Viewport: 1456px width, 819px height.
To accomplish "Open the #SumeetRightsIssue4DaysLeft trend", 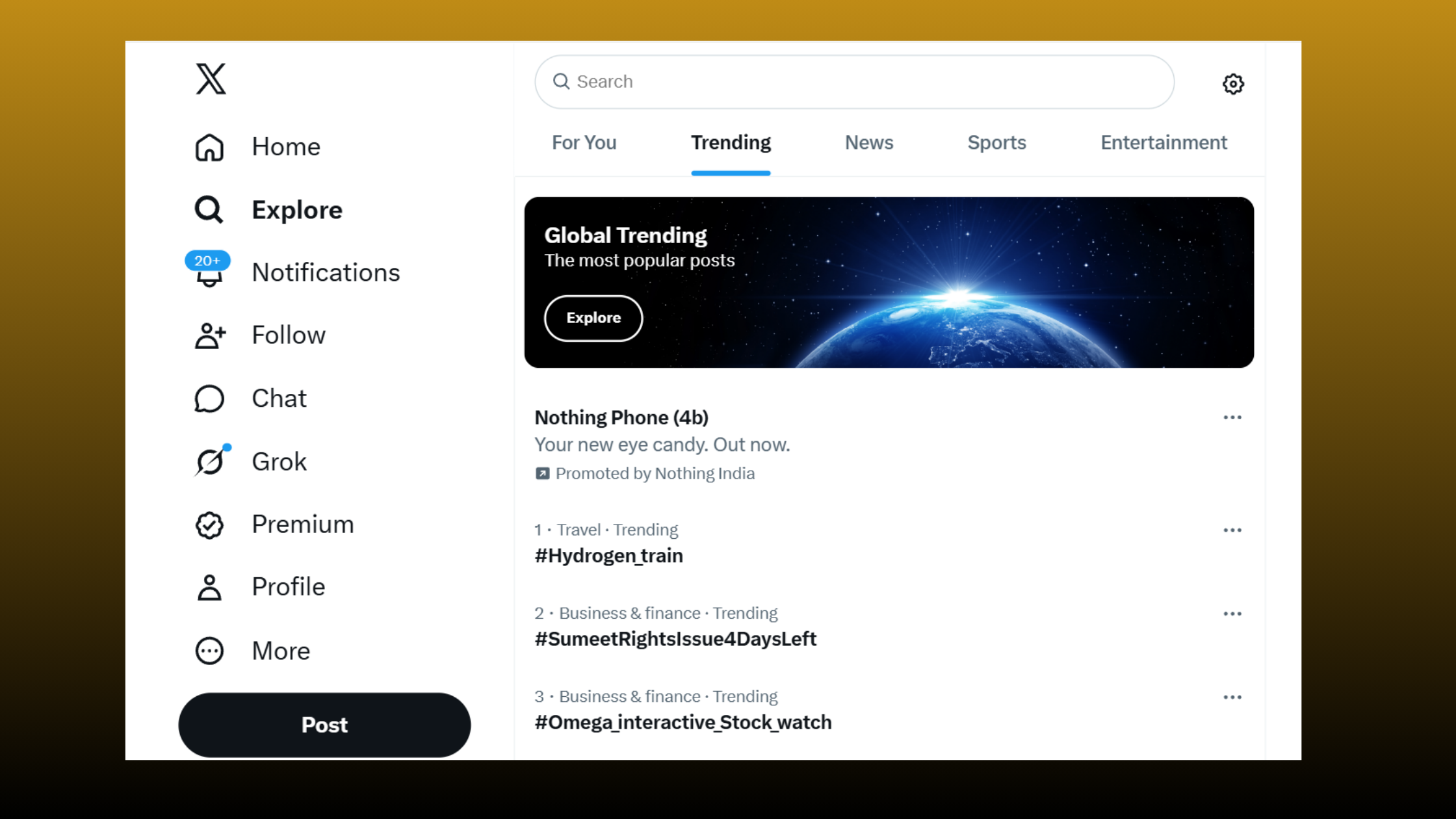I will point(675,639).
